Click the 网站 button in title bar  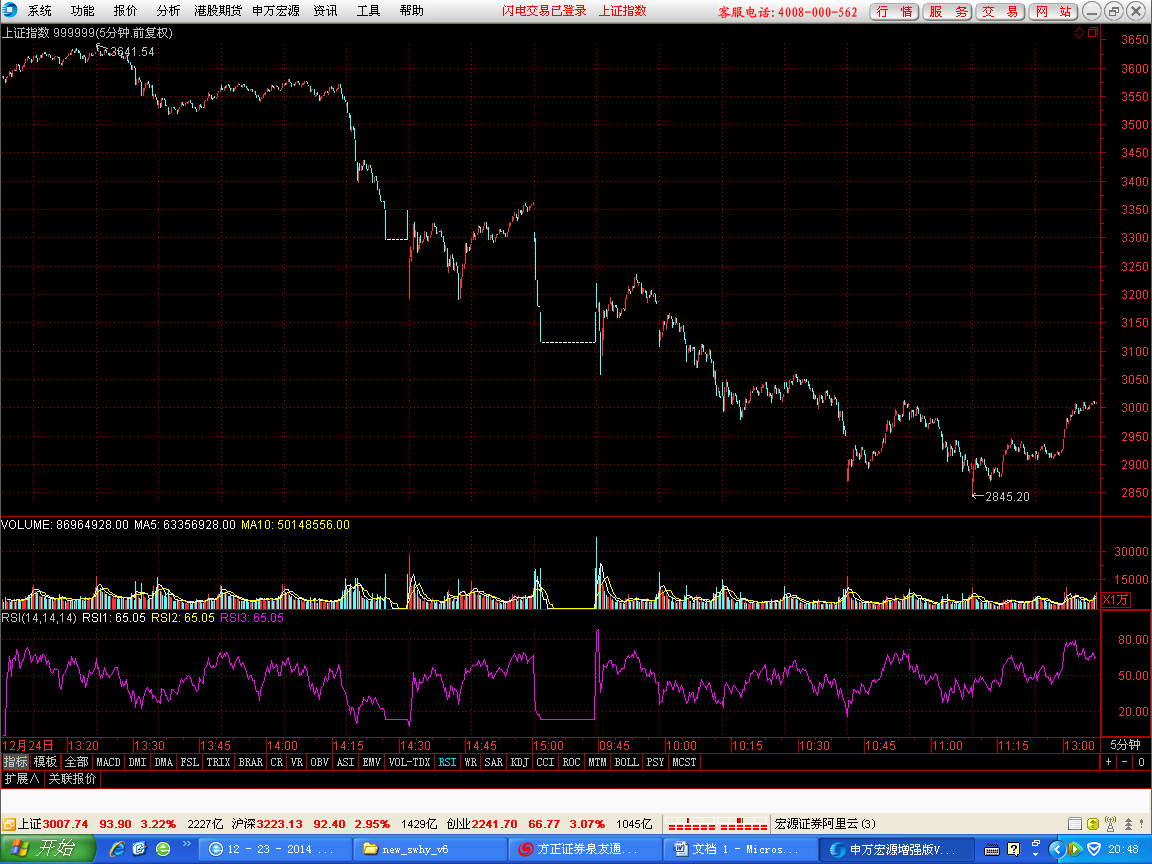coord(1053,11)
